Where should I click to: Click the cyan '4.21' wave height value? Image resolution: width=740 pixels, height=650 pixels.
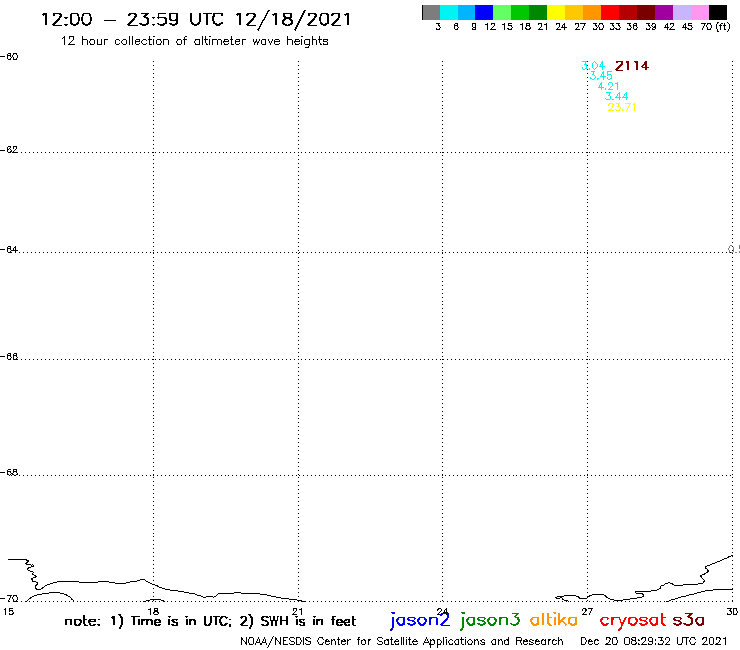pyautogui.click(x=608, y=86)
